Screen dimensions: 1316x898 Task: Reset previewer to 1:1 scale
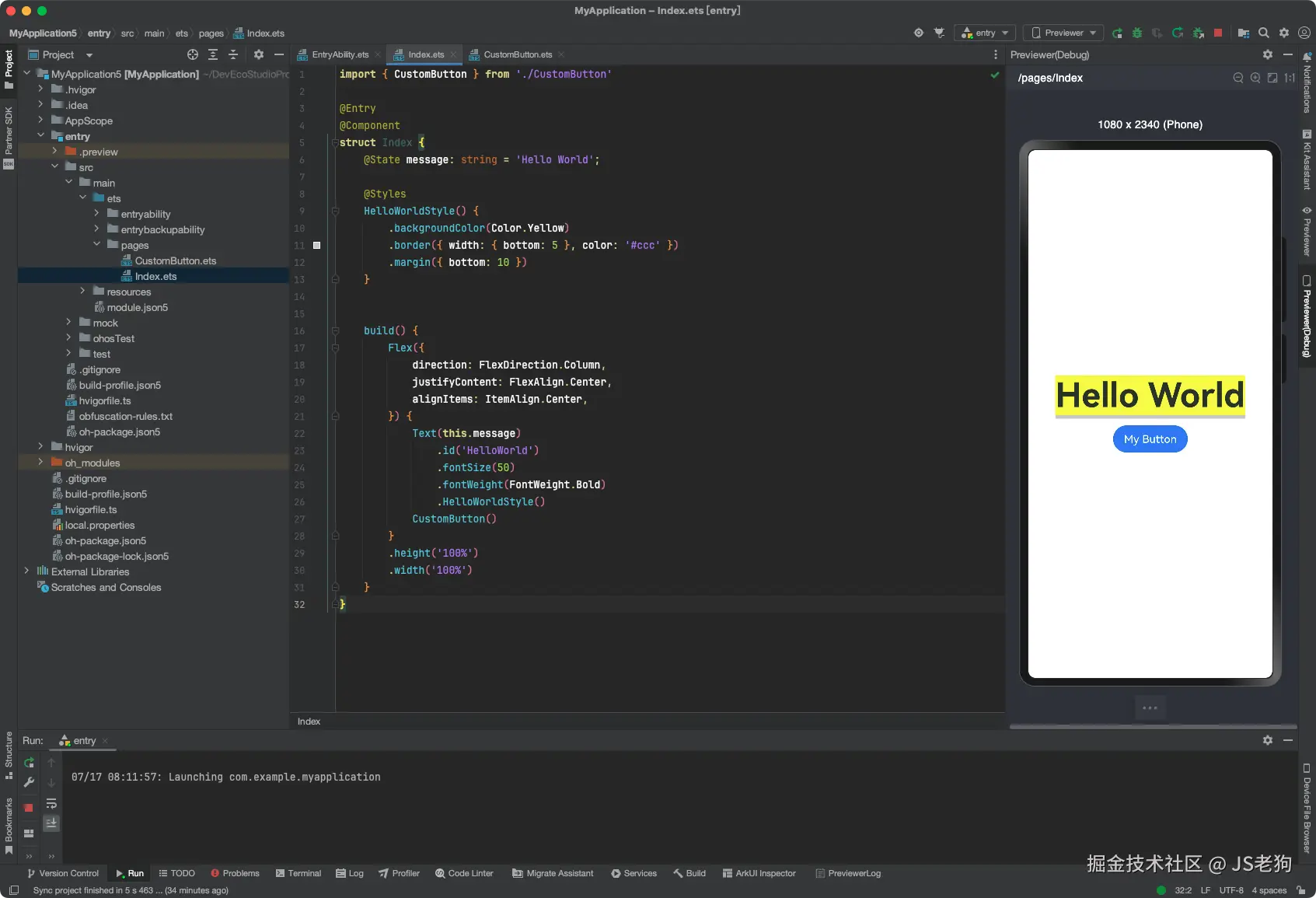(x=1290, y=78)
